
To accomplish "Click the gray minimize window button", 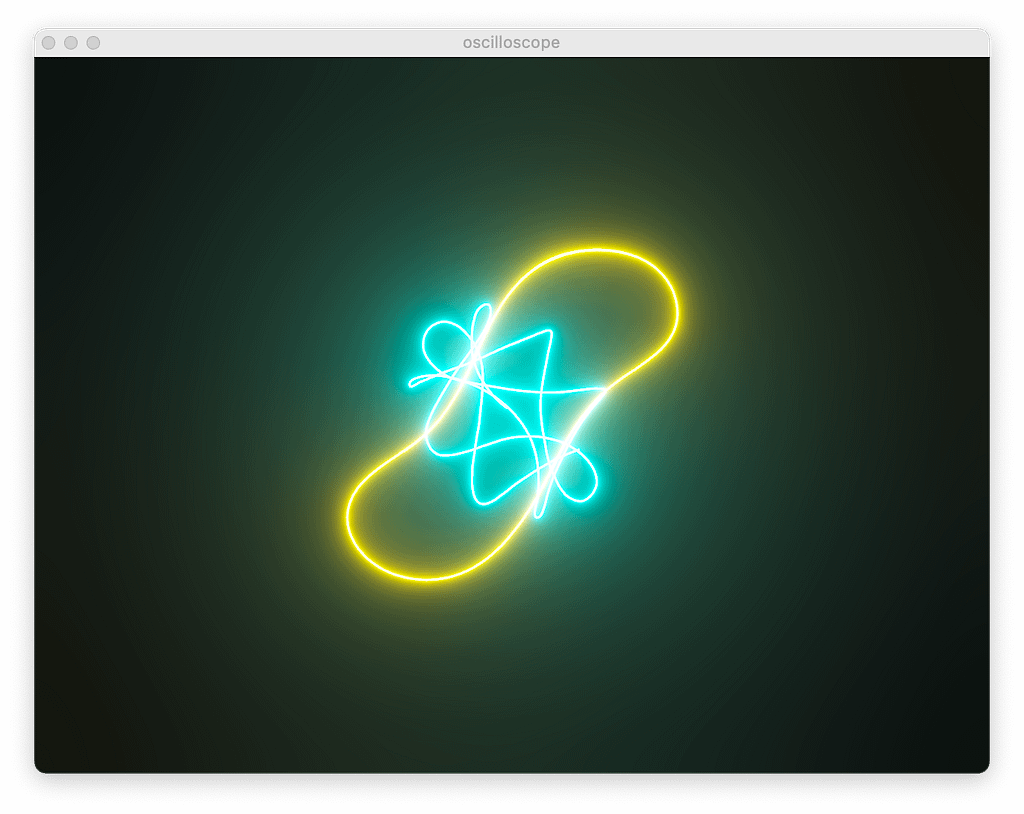I will (71, 43).
